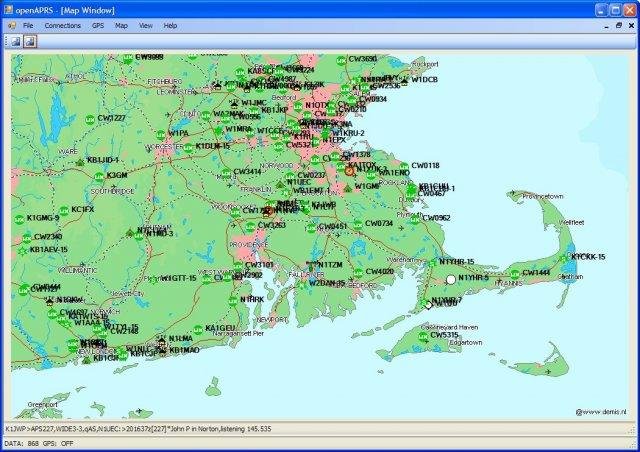The width and height of the screenshot is (640, 452).
Task: Open the Map menu
Action: click(121, 25)
